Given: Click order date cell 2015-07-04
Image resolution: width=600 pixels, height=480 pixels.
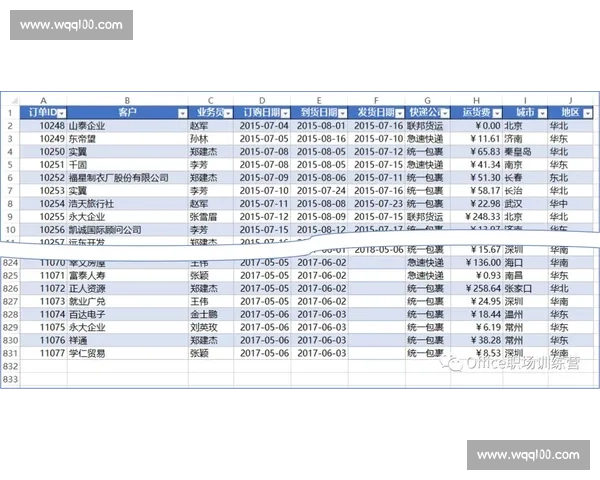Looking at the screenshot, I should 262,126.
